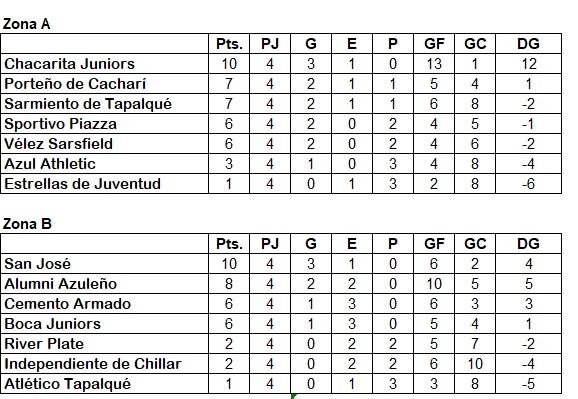Viewport: 578px width, 399px height.
Task: Click the San José team name
Action: (x=37, y=264)
